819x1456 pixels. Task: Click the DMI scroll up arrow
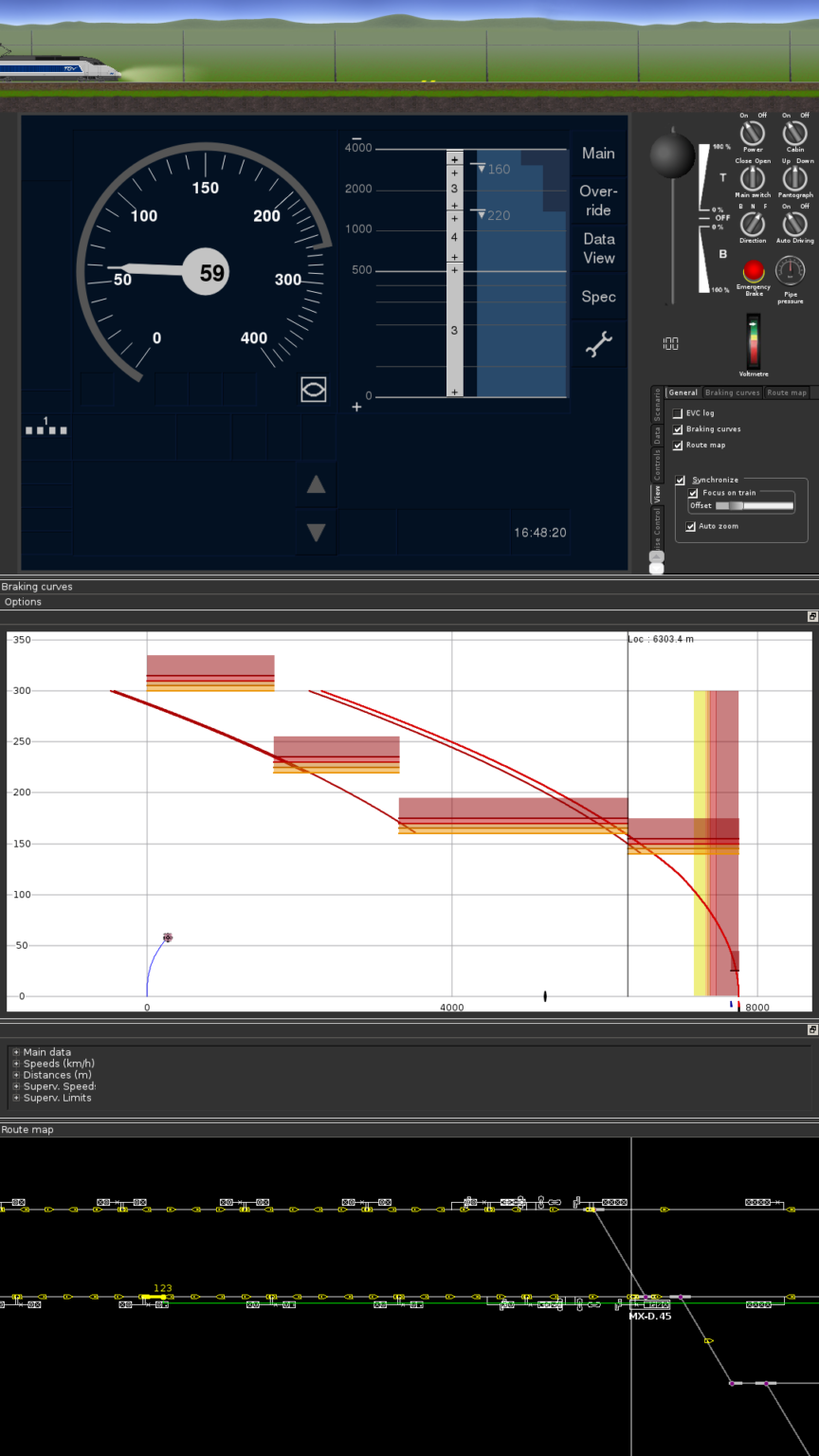(317, 484)
